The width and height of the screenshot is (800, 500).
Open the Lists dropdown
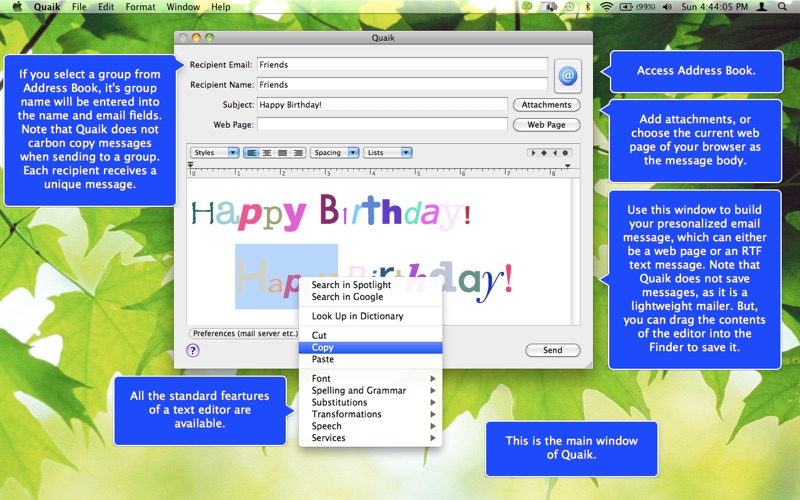(388, 153)
